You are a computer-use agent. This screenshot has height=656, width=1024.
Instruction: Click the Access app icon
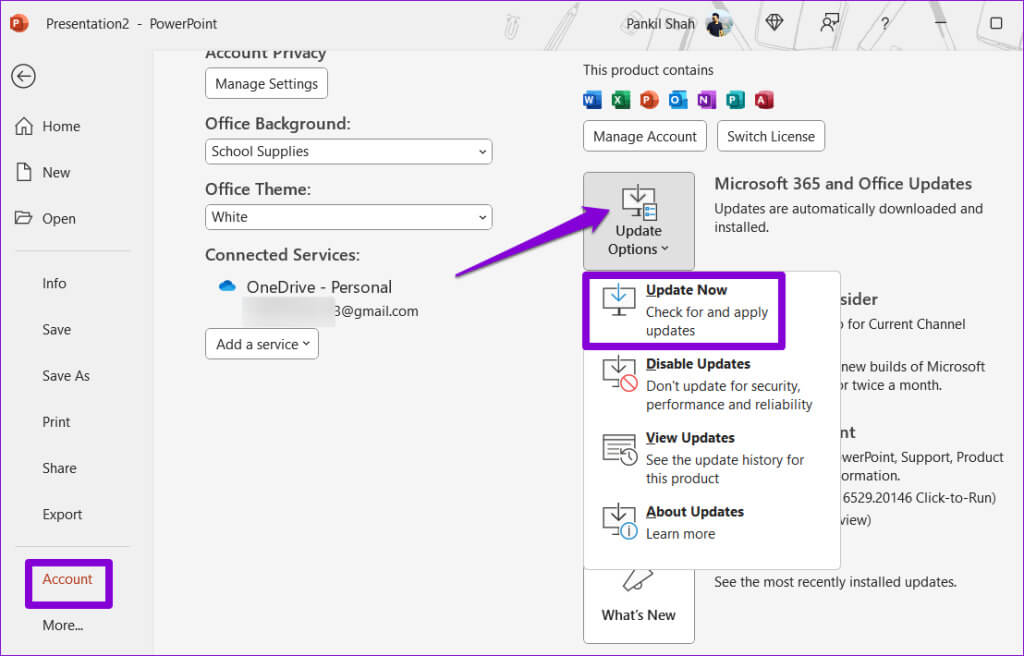(x=764, y=100)
